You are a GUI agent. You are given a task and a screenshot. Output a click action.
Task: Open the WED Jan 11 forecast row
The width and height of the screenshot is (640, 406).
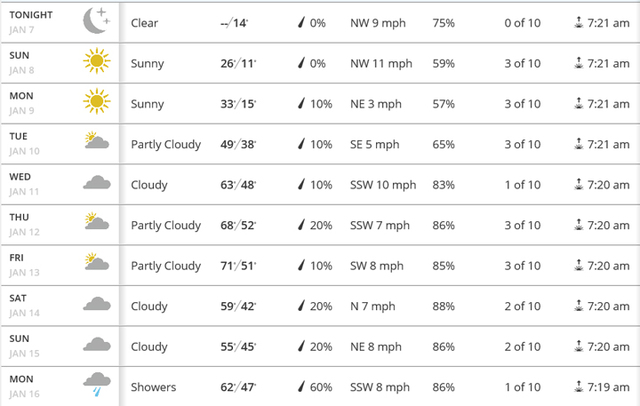tap(320, 184)
